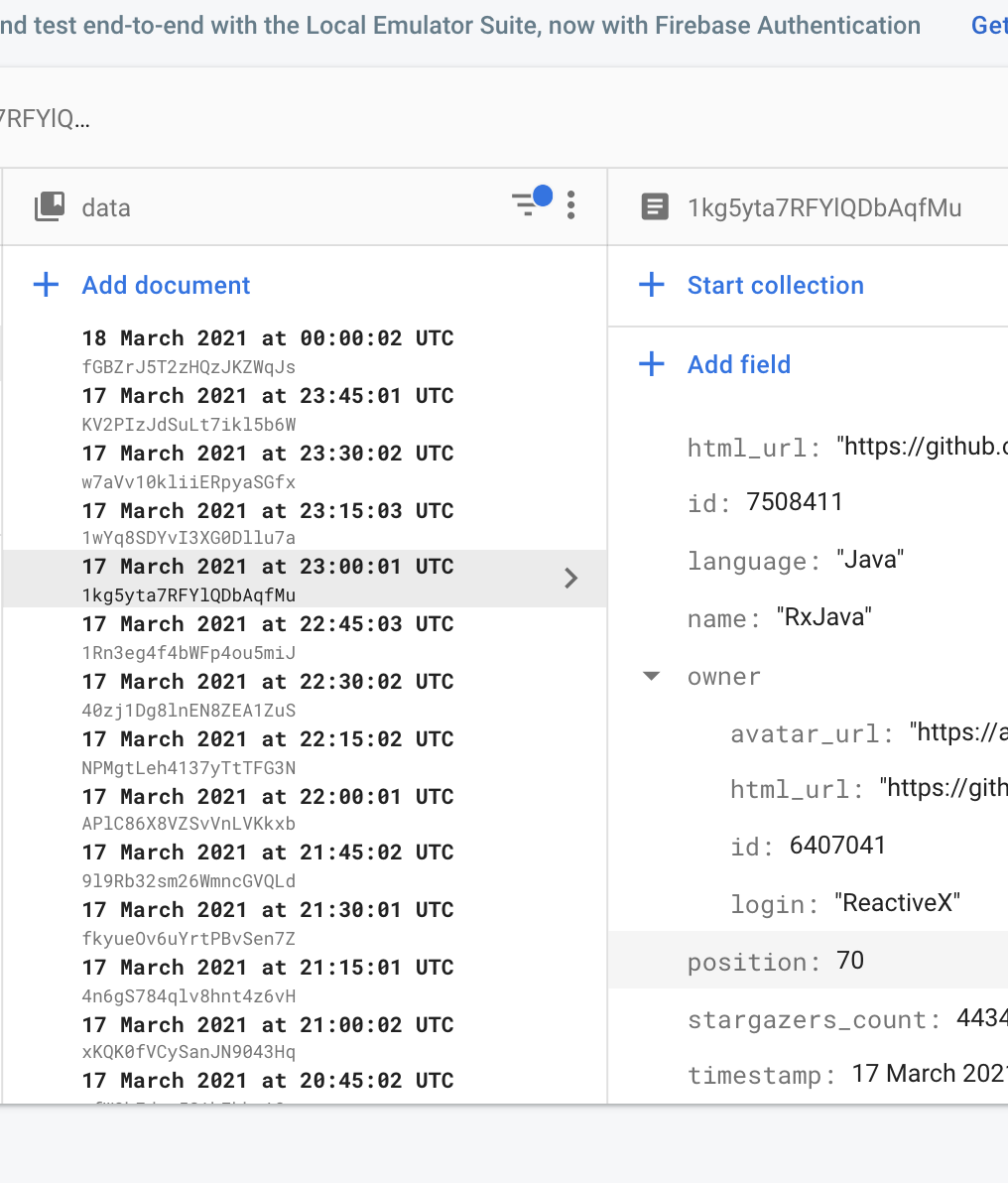This screenshot has height=1183, width=1008.
Task: Click Add document
Action: pyautogui.click(x=166, y=285)
